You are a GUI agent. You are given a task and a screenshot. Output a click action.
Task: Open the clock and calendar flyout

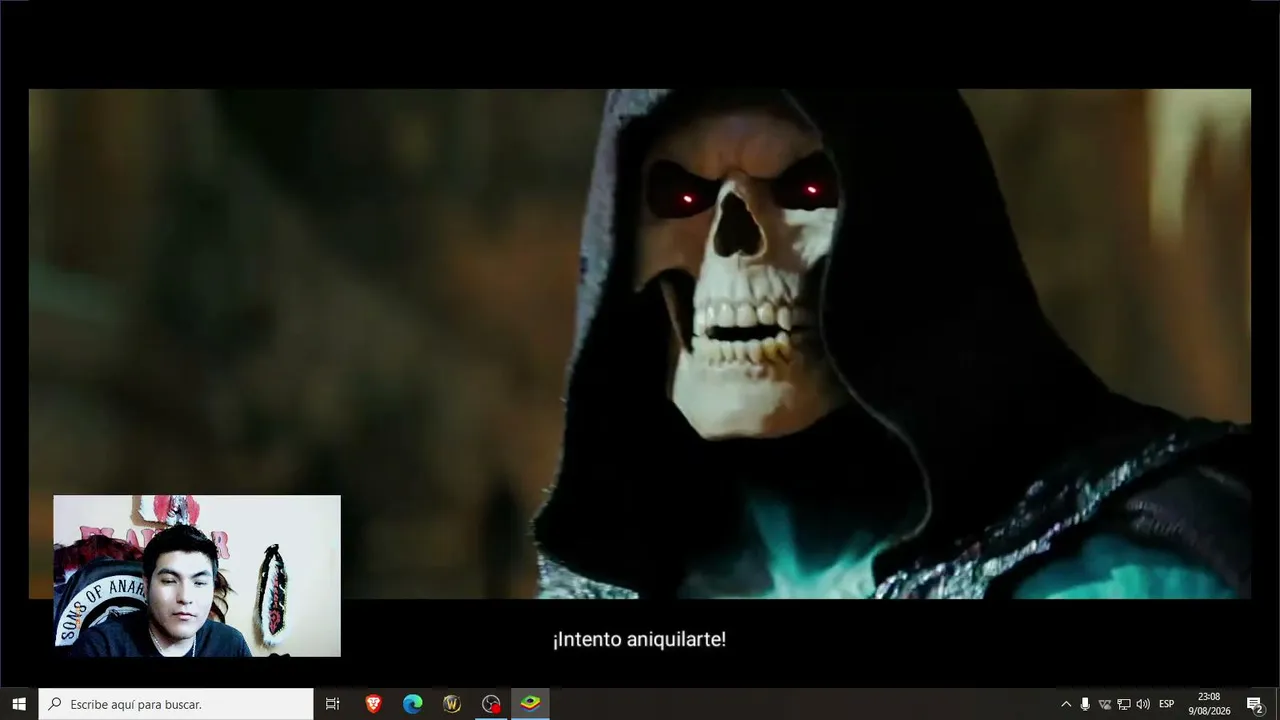1210,704
